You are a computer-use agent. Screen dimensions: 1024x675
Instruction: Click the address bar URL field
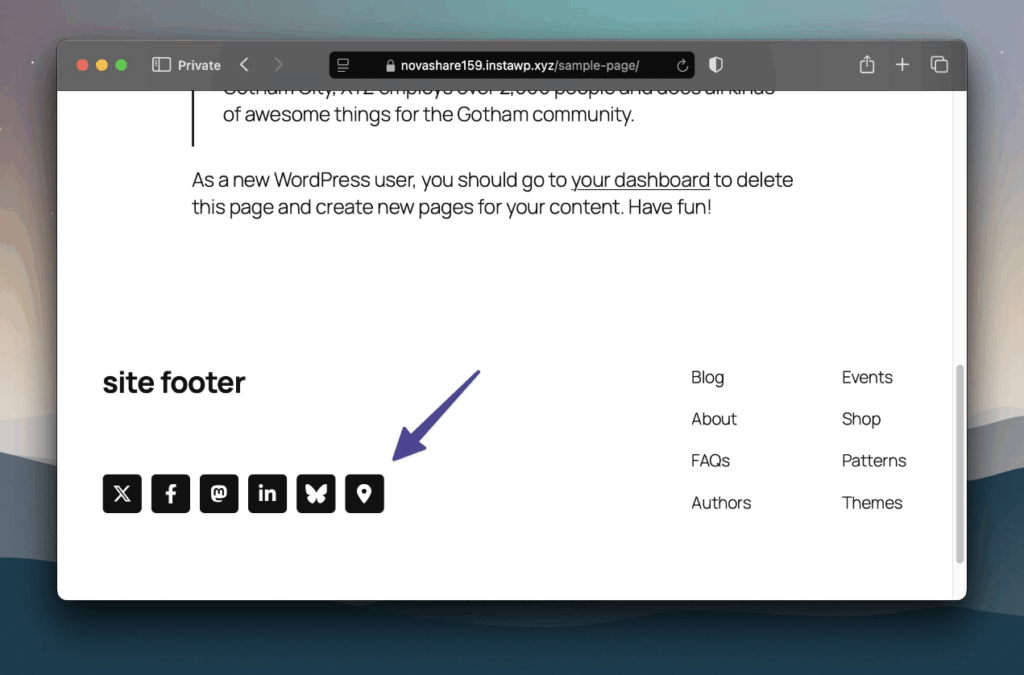pyautogui.click(x=512, y=66)
